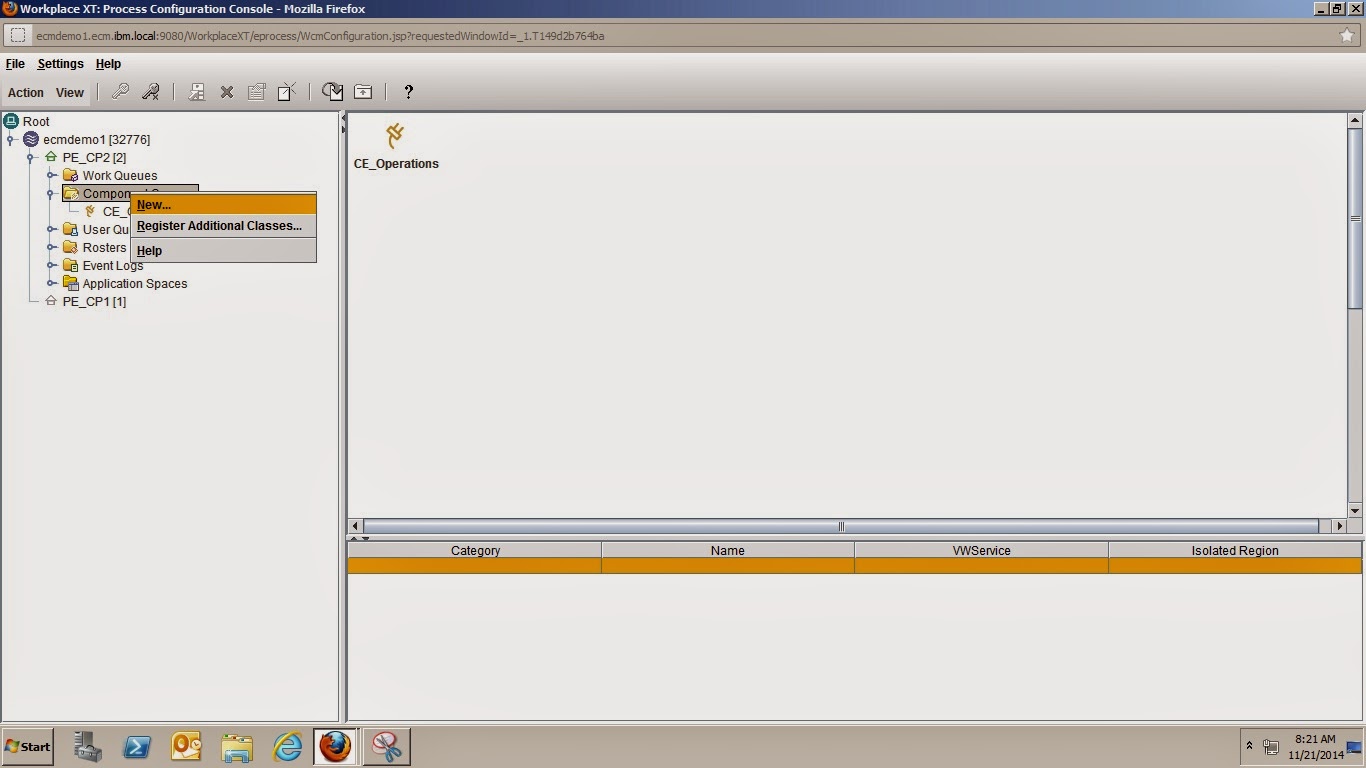This screenshot has width=1366, height=768.
Task: Collapse the ecmdemo1 tree node
Action: 10,139
